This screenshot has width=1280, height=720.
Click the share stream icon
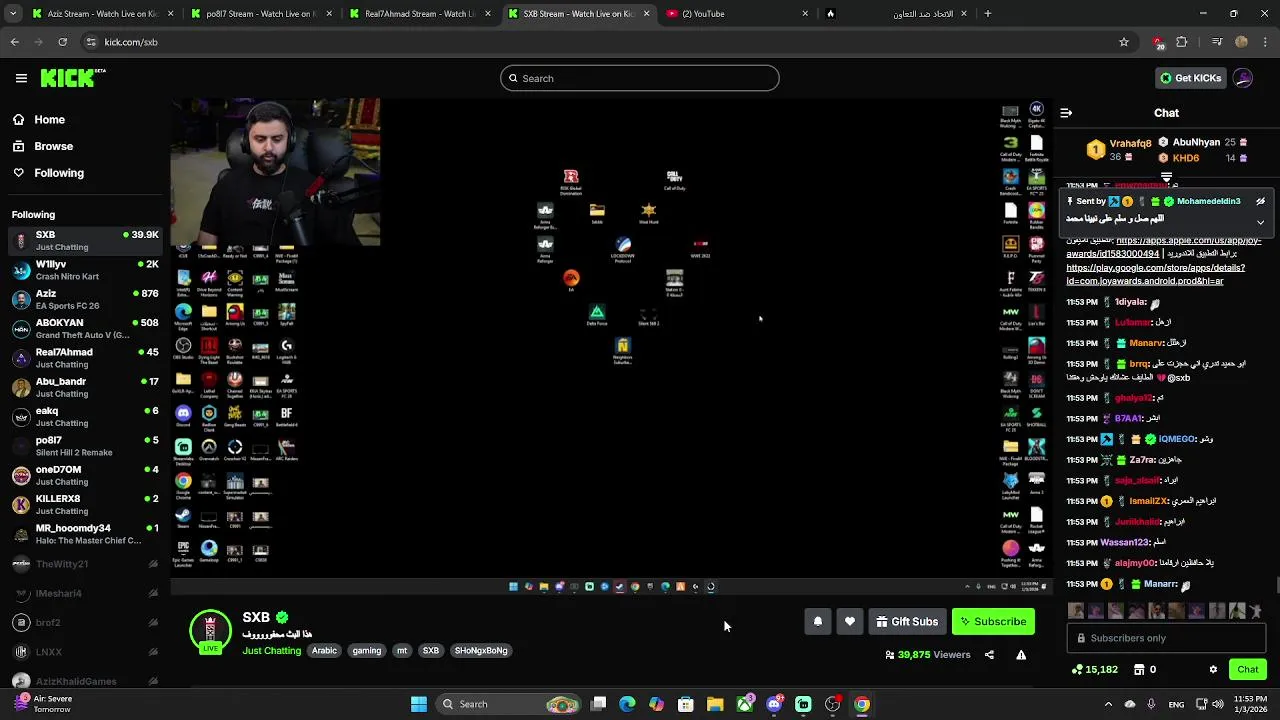[x=989, y=655]
